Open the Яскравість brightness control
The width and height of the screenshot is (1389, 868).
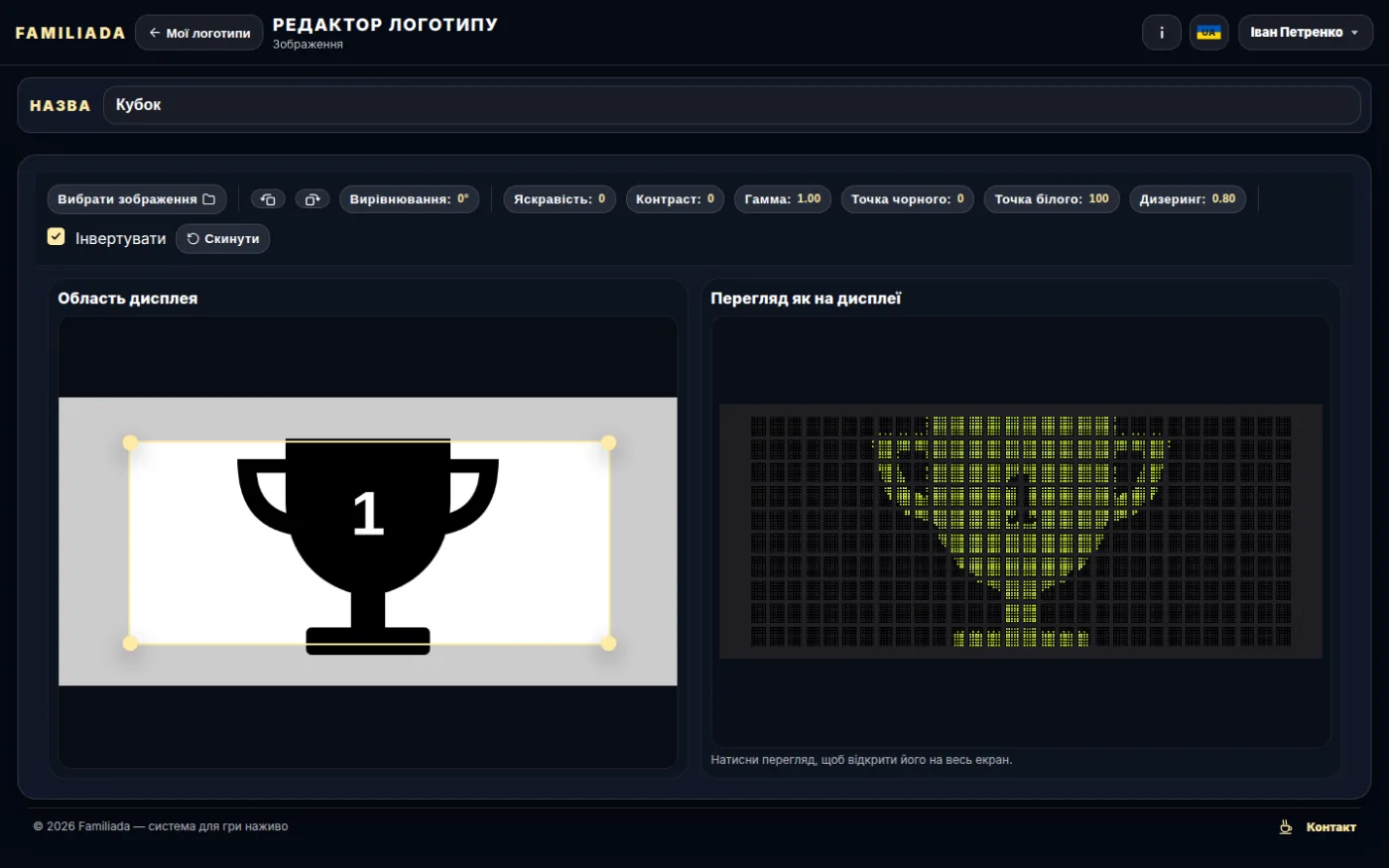click(x=560, y=199)
